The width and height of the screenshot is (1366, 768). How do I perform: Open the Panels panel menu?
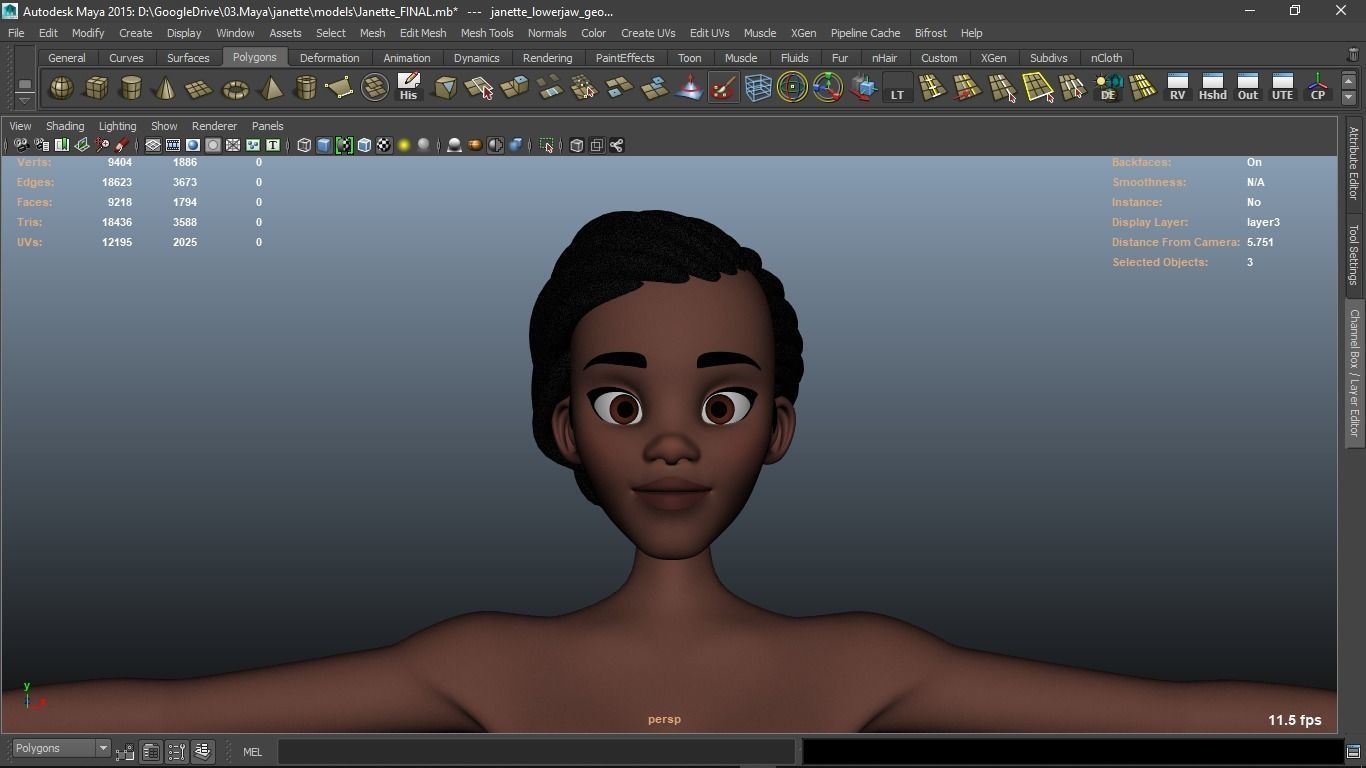[267, 126]
